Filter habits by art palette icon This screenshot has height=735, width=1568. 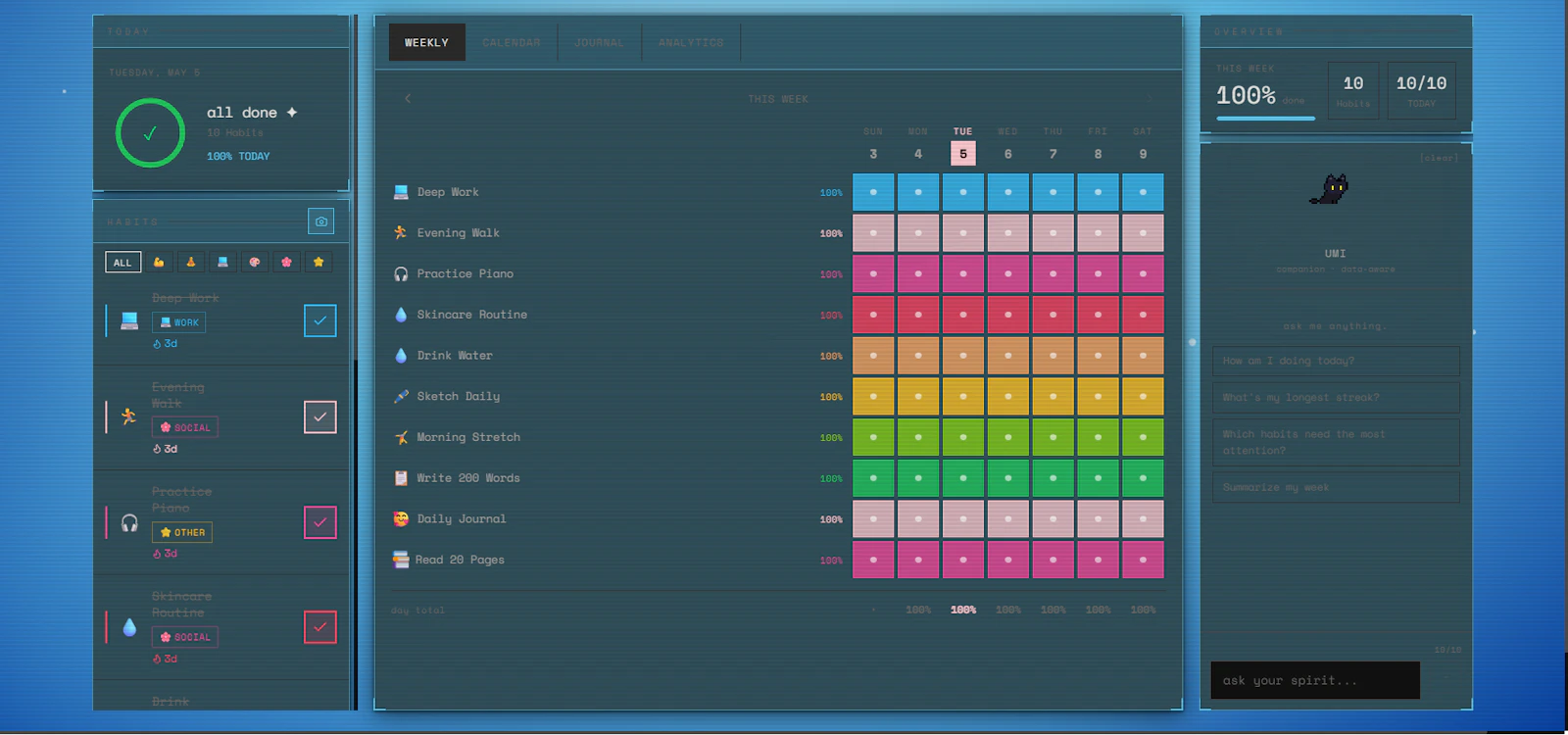255,262
